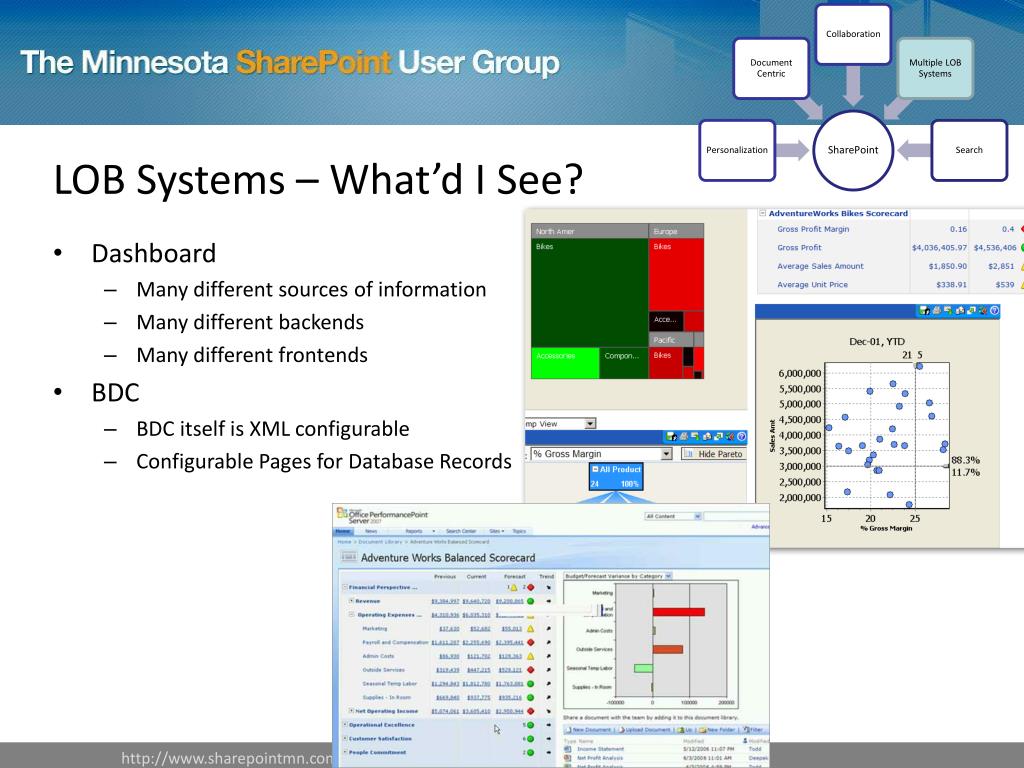The height and width of the screenshot is (768, 1024).
Task: Switch to the News tab
Action: (371, 531)
